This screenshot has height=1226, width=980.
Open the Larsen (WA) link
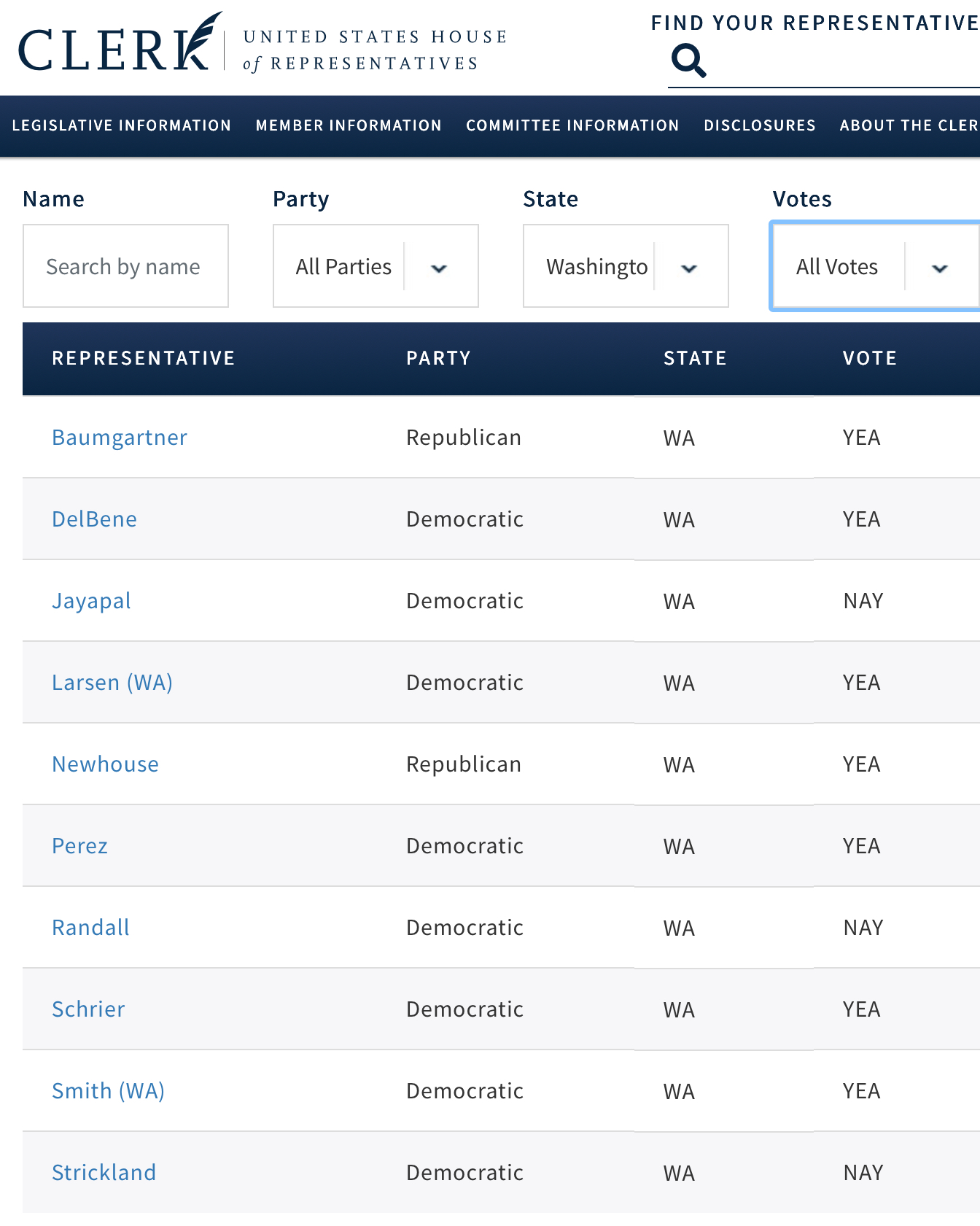click(112, 683)
